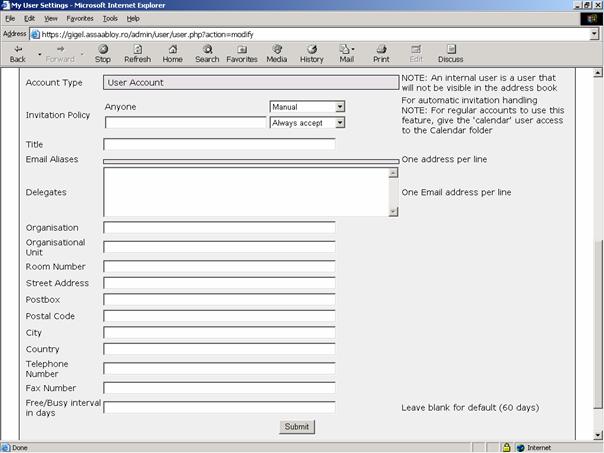Viewport: 604px width, 453px height.
Task: Expand the Always accept dropdown
Action: (340, 123)
